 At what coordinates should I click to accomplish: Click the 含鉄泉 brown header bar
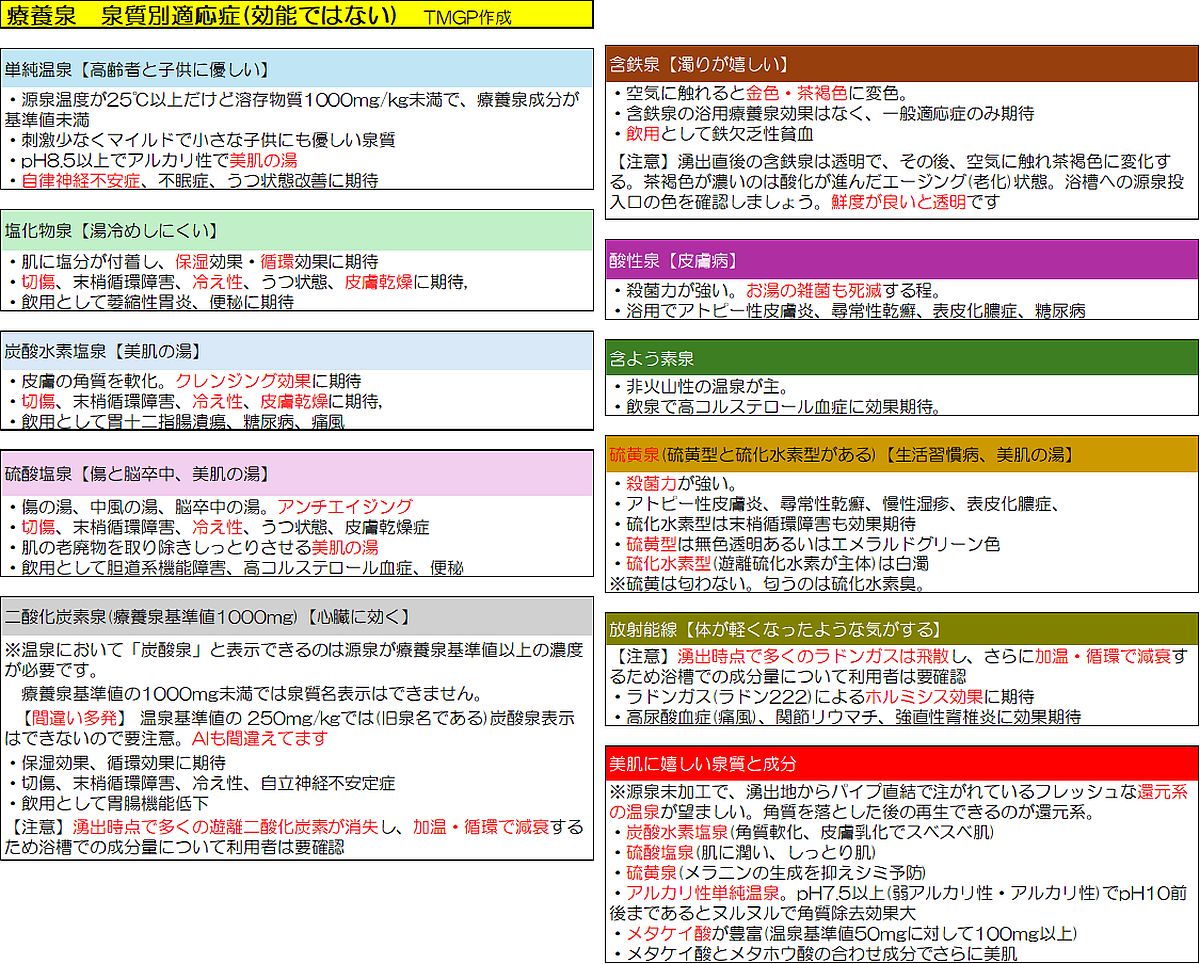point(901,64)
